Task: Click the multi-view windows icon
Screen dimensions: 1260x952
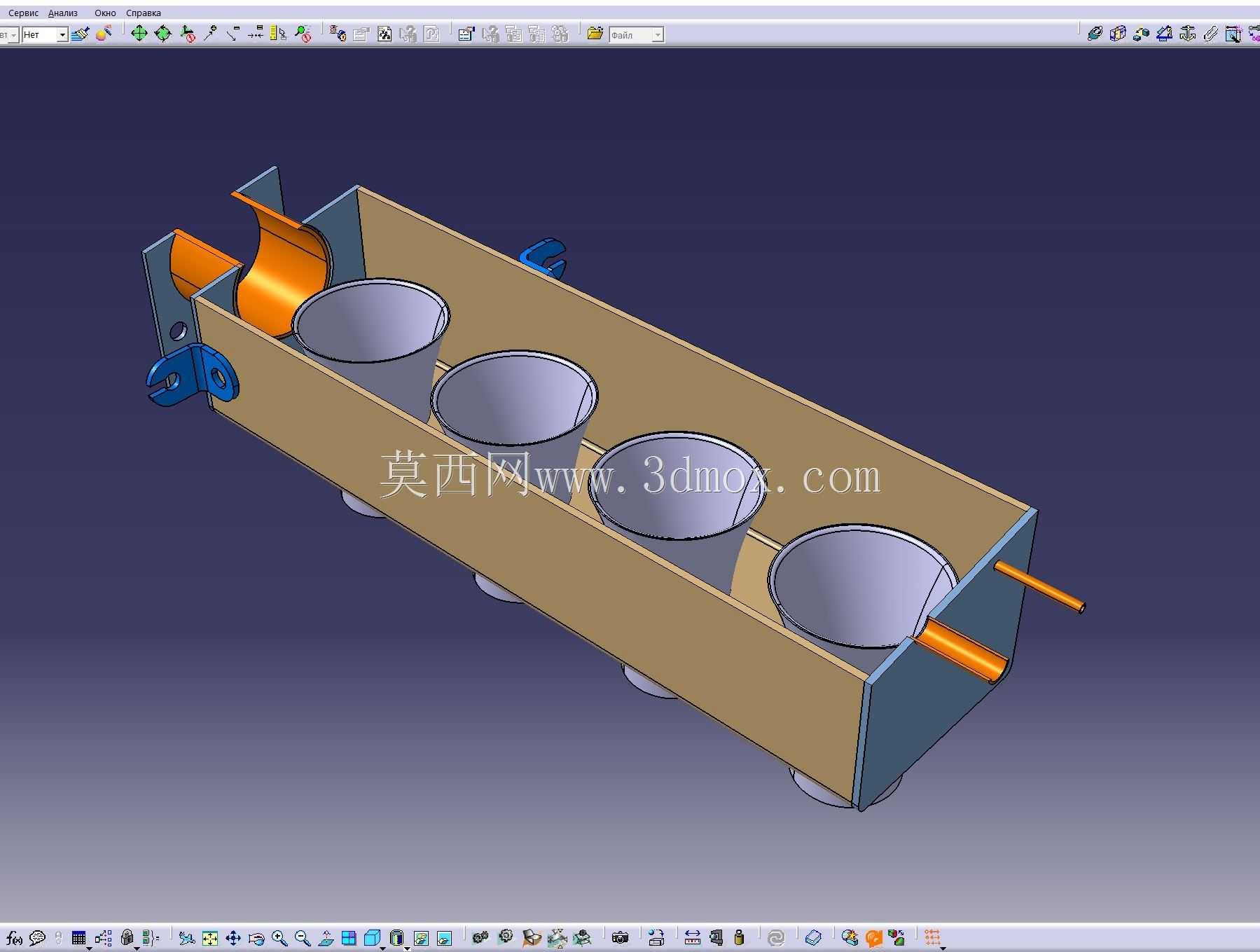Action: (348, 937)
